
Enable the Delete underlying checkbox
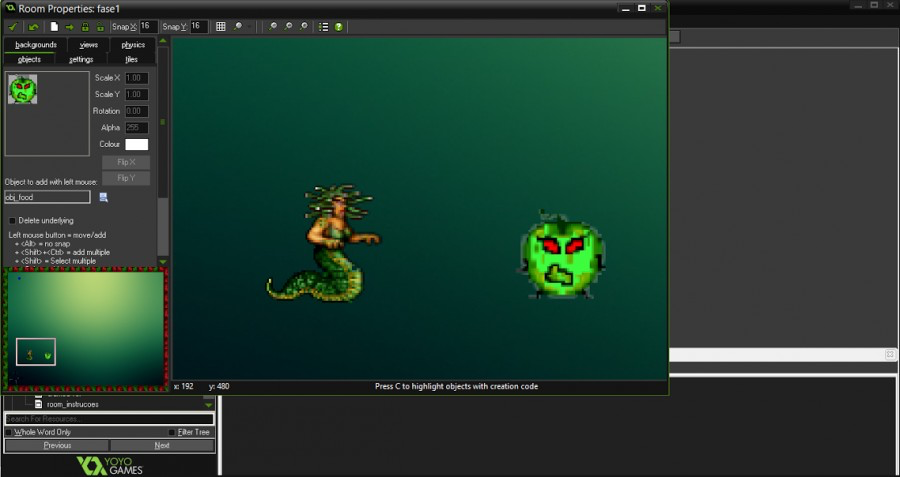[x=13, y=221]
